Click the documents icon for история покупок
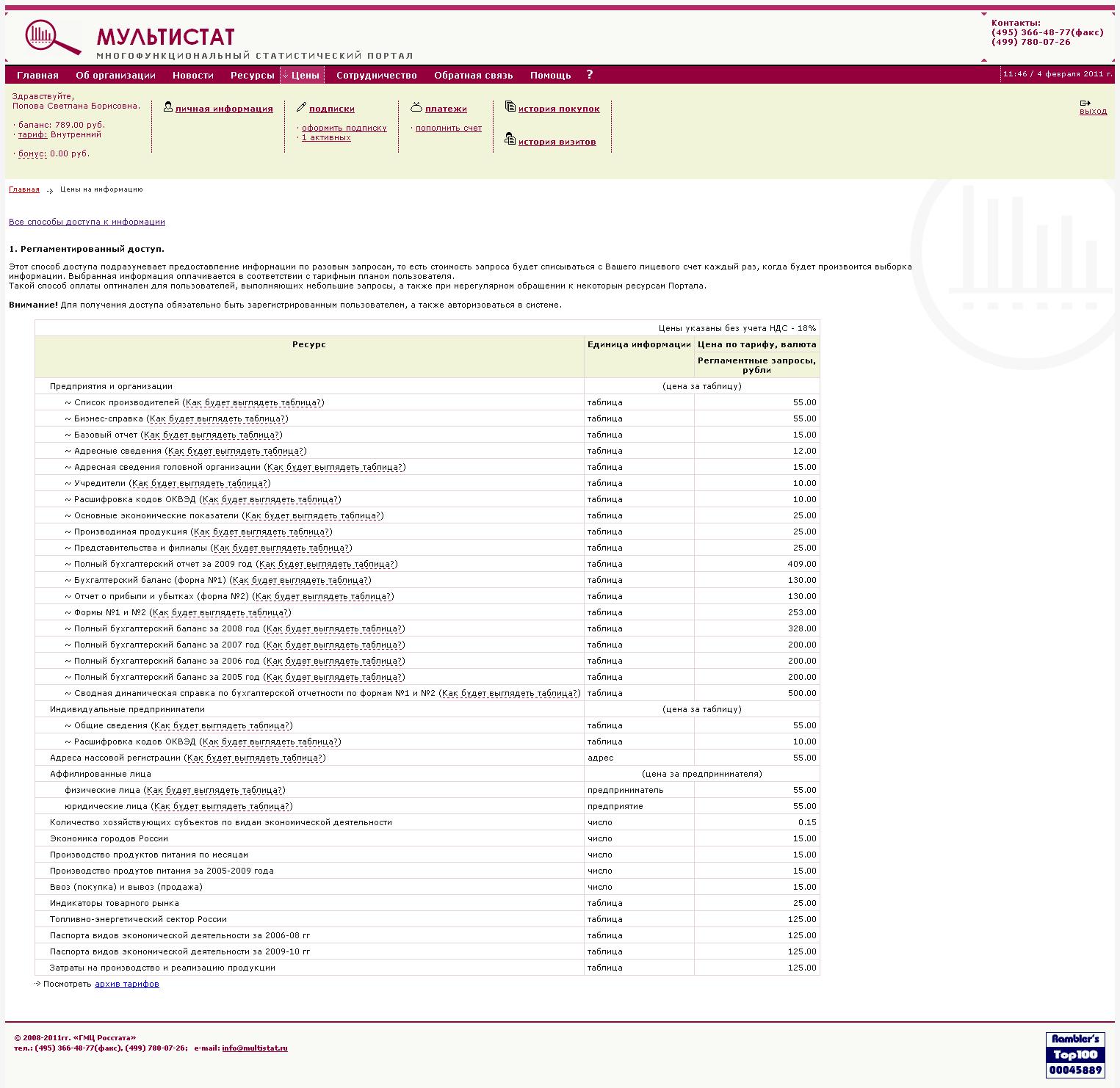This screenshot has width=1120, height=1088. pos(510,106)
